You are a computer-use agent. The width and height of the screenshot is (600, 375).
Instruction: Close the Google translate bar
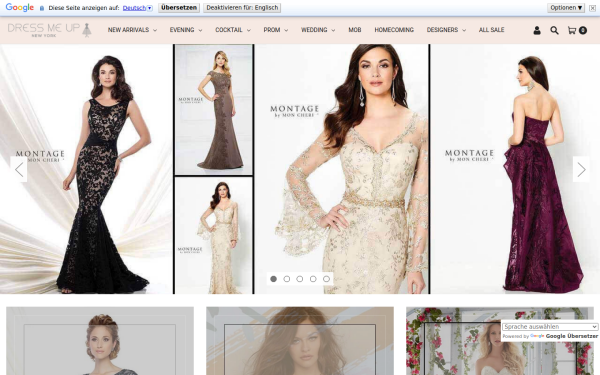[592, 8]
